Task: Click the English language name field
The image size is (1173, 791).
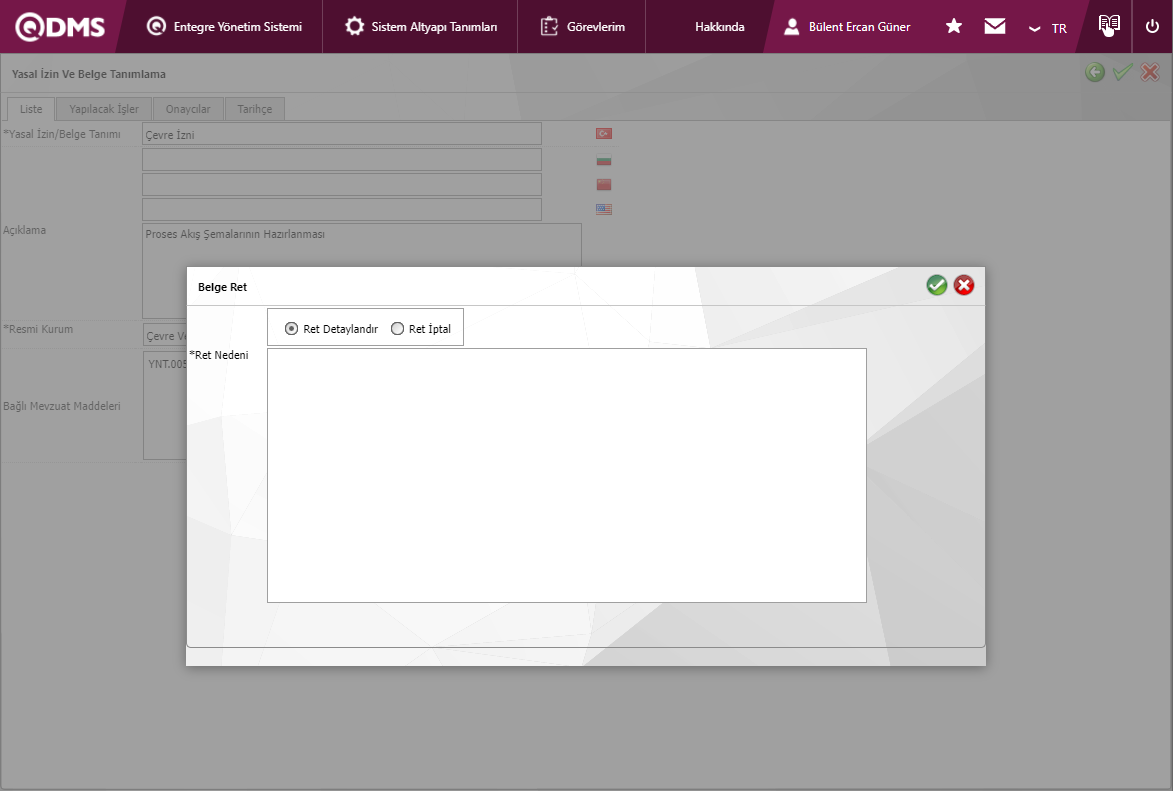Action: [x=342, y=209]
